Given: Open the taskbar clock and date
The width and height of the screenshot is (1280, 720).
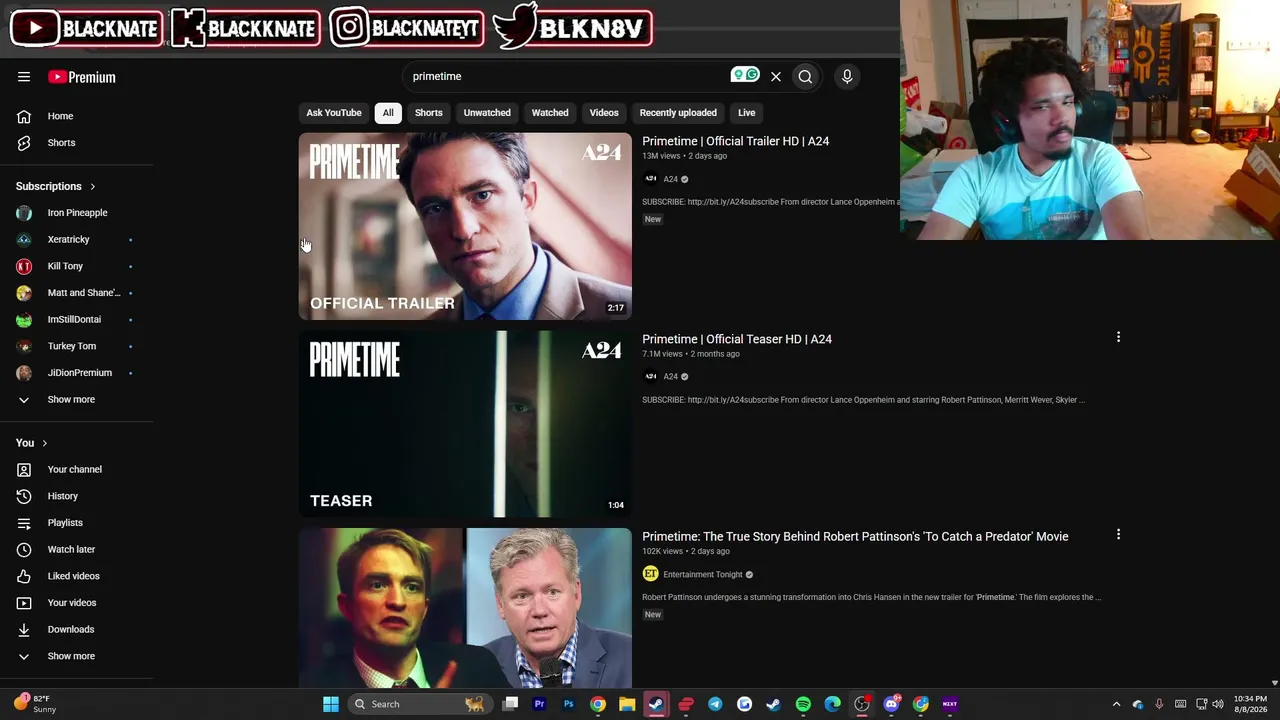Looking at the screenshot, I should coord(1250,704).
